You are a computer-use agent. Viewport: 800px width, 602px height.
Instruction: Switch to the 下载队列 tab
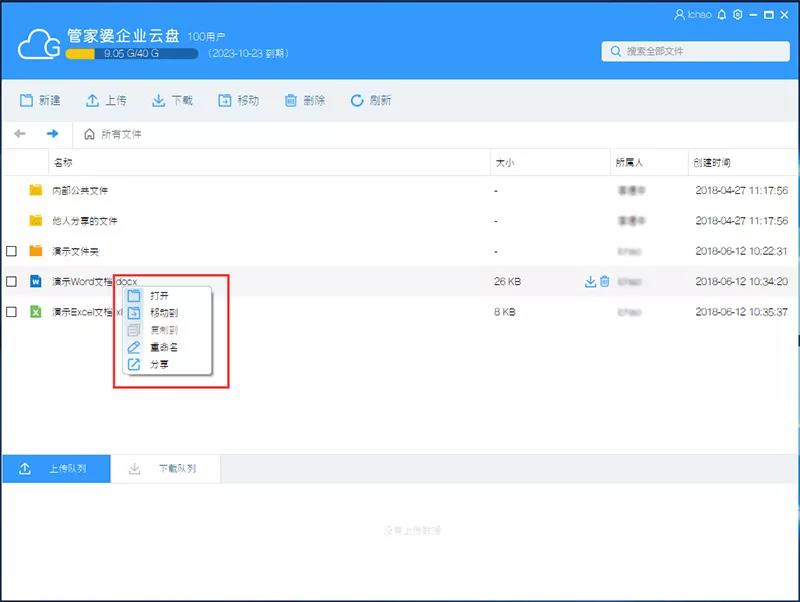pos(166,468)
